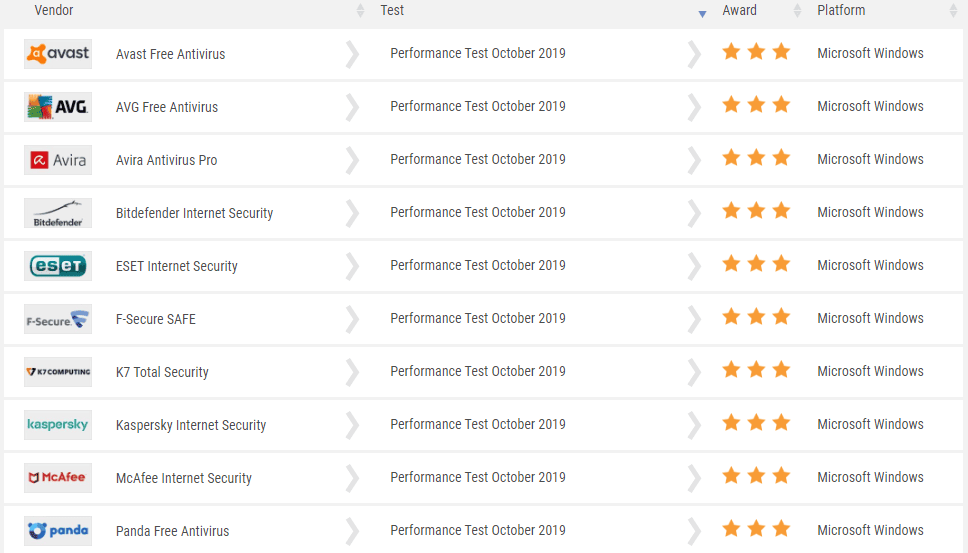Open chevron after Kaspersky Internet Security name
Viewport: 968px width, 553px height.
click(x=352, y=426)
